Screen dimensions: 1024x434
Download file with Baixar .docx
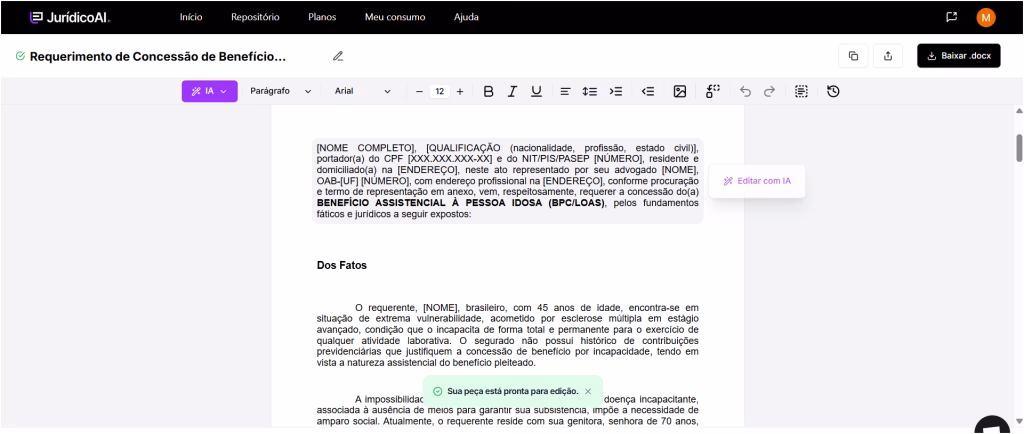click(959, 56)
